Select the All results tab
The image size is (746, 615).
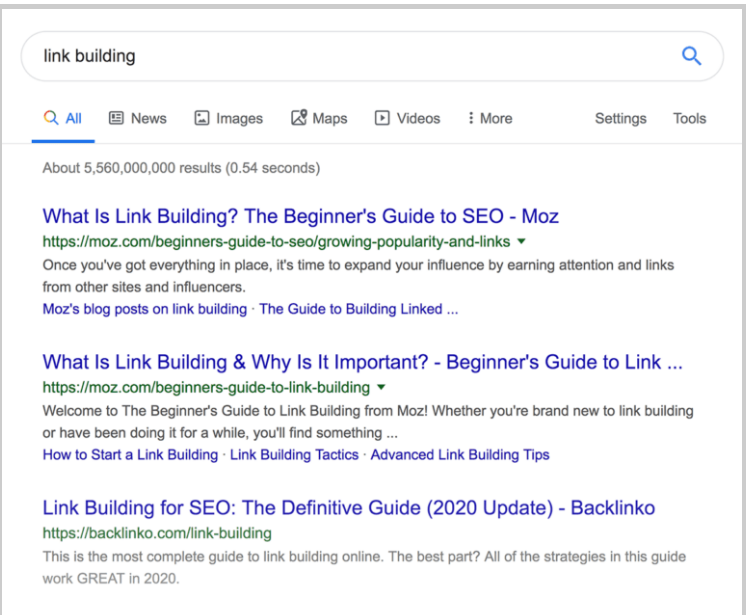(63, 118)
